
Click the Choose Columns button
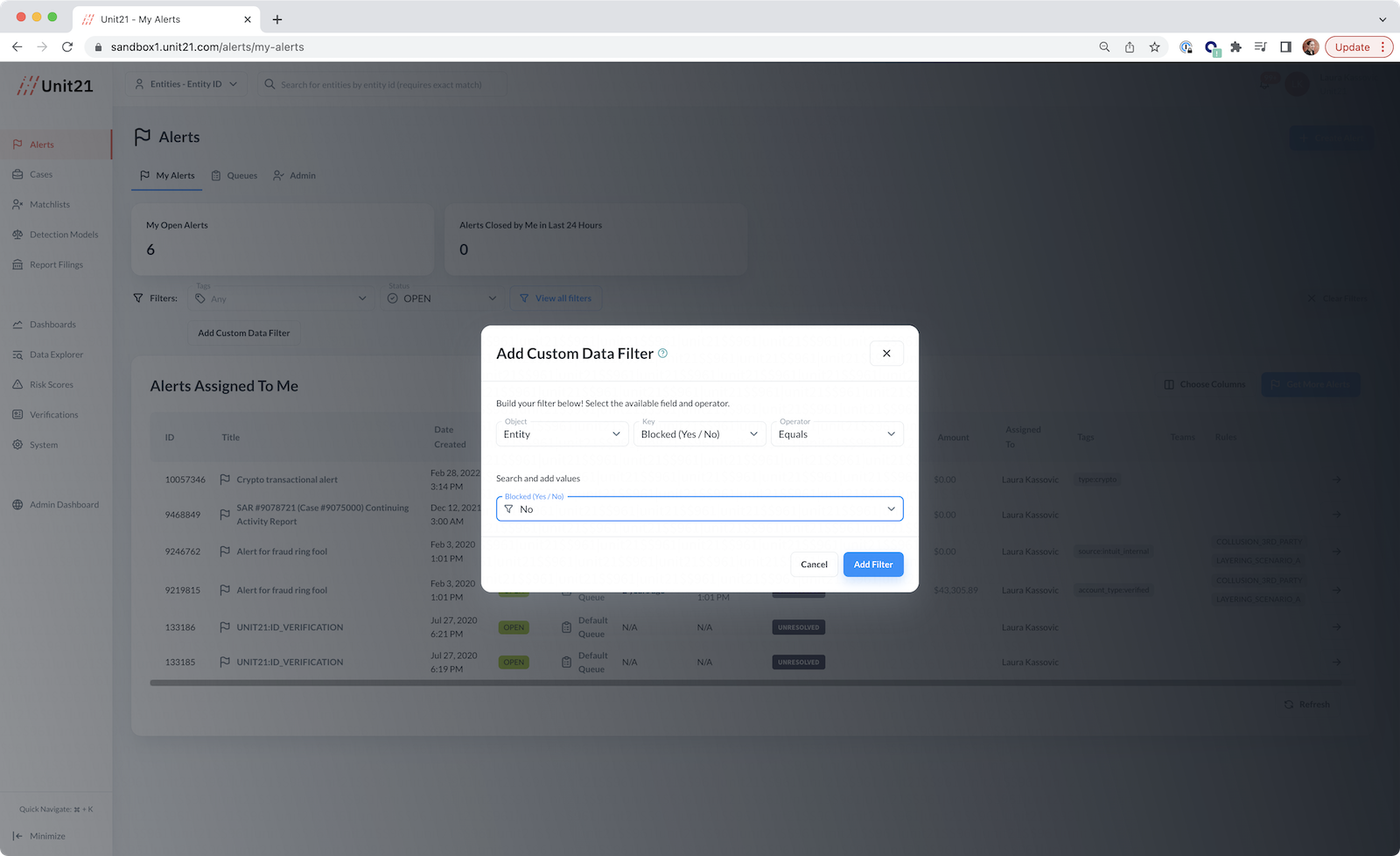pos(1205,384)
